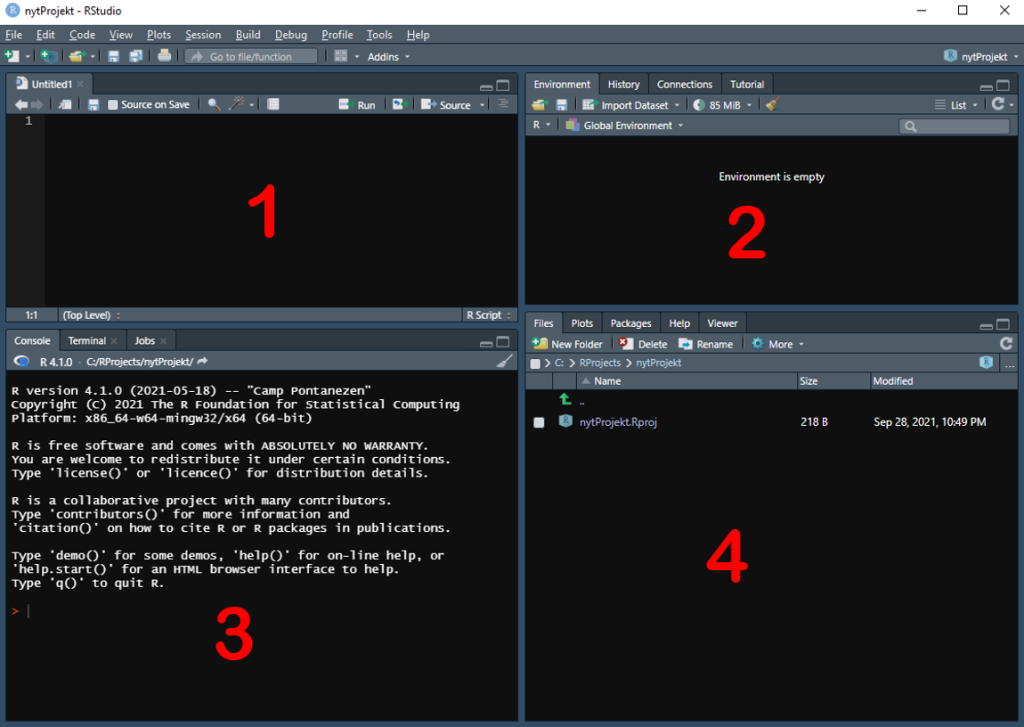The image size is (1024, 727).
Task: Click the save workspace icon in Environment
Action: 561,105
